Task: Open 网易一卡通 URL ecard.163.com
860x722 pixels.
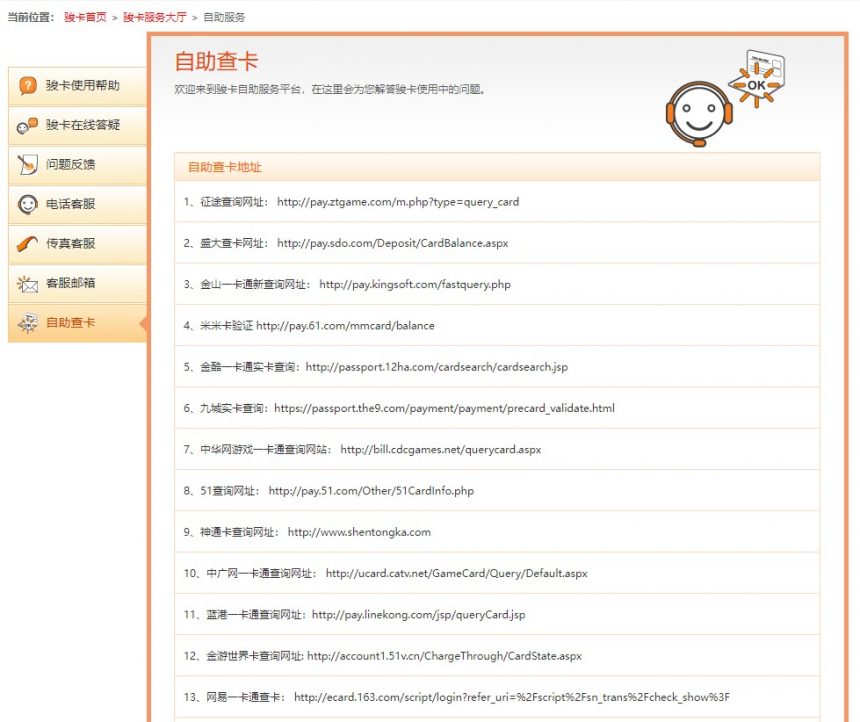Action: pos(512,697)
